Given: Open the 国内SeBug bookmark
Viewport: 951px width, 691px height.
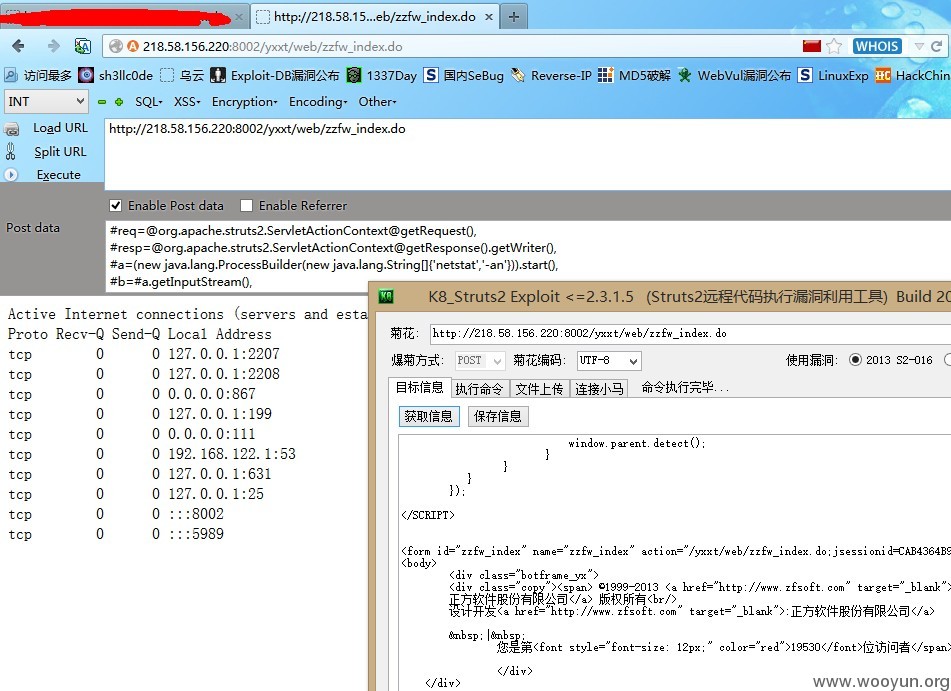Looking at the screenshot, I should point(464,75).
